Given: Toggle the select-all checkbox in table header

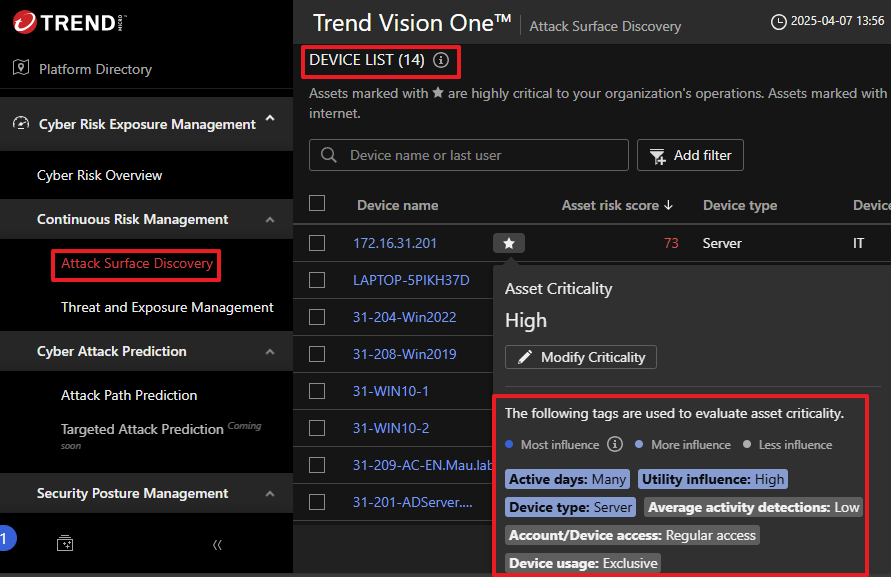Looking at the screenshot, I should click(317, 204).
